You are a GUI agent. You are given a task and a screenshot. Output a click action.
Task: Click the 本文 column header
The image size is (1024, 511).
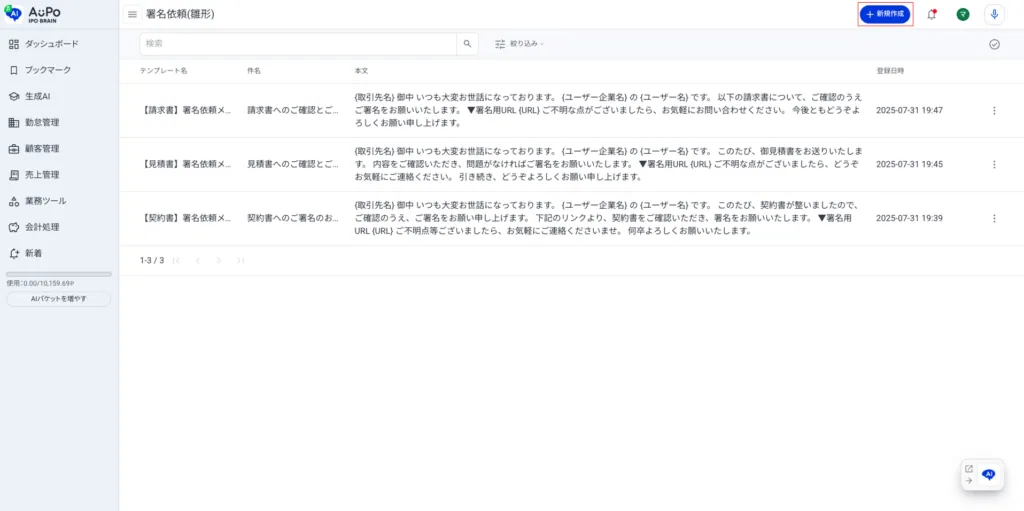click(361, 71)
